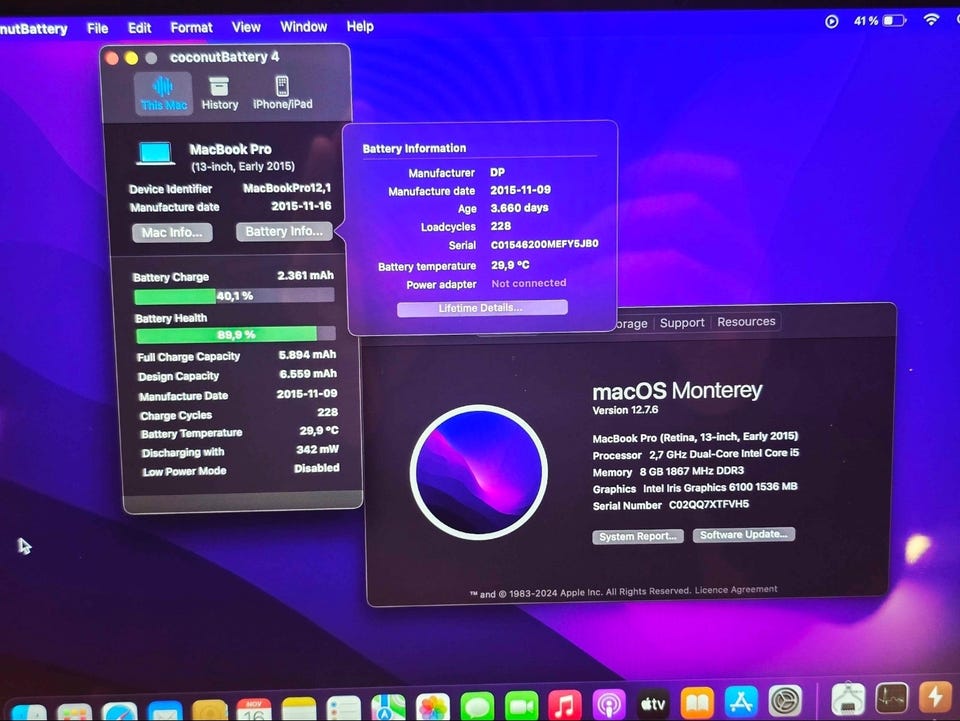Click the Low Power Mode Disabled value

tap(317, 468)
